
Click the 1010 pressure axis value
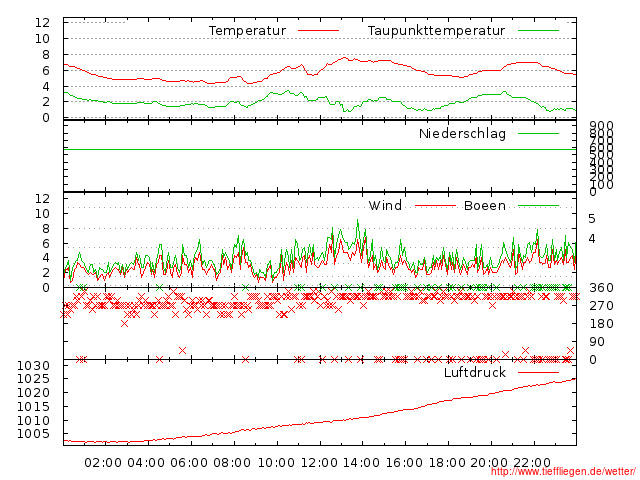[33, 420]
